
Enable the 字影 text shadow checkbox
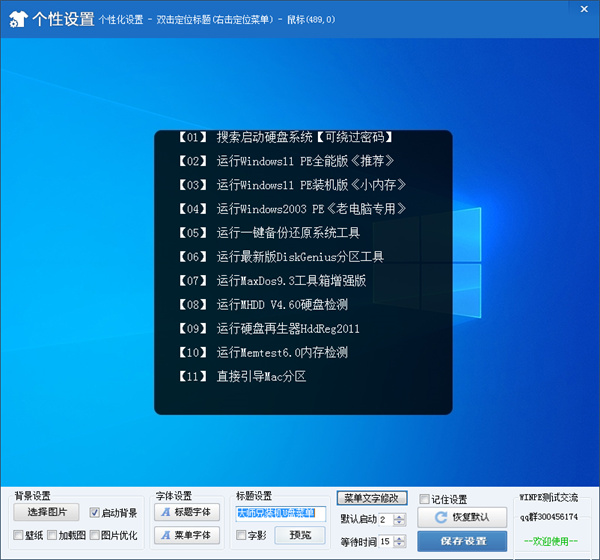[241, 535]
